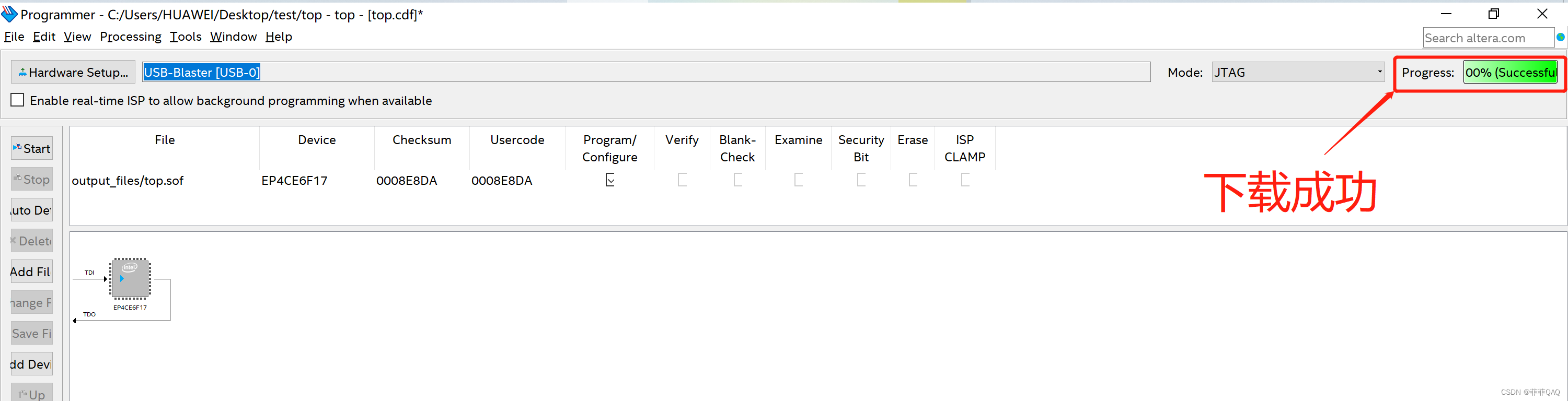Viewport: 1568px width, 401px height.
Task: Click the Usercode value 0008E8DA
Action: 502,180
